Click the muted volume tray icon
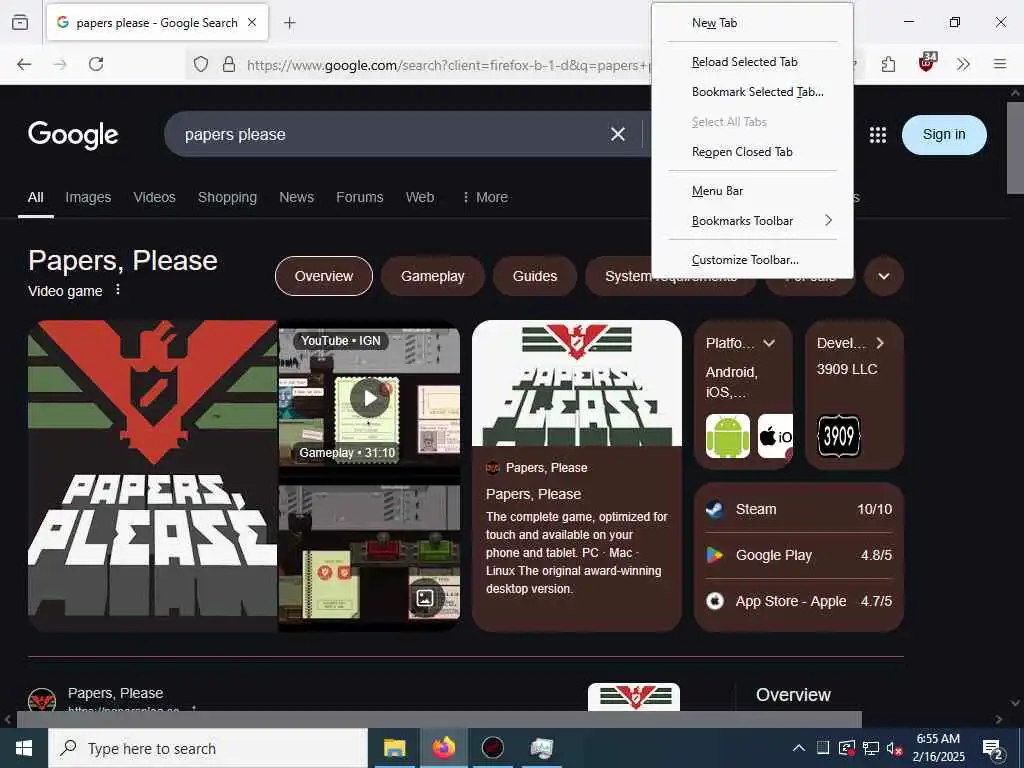Viewport: 1024px width, 768px height. tap(894, 748)
